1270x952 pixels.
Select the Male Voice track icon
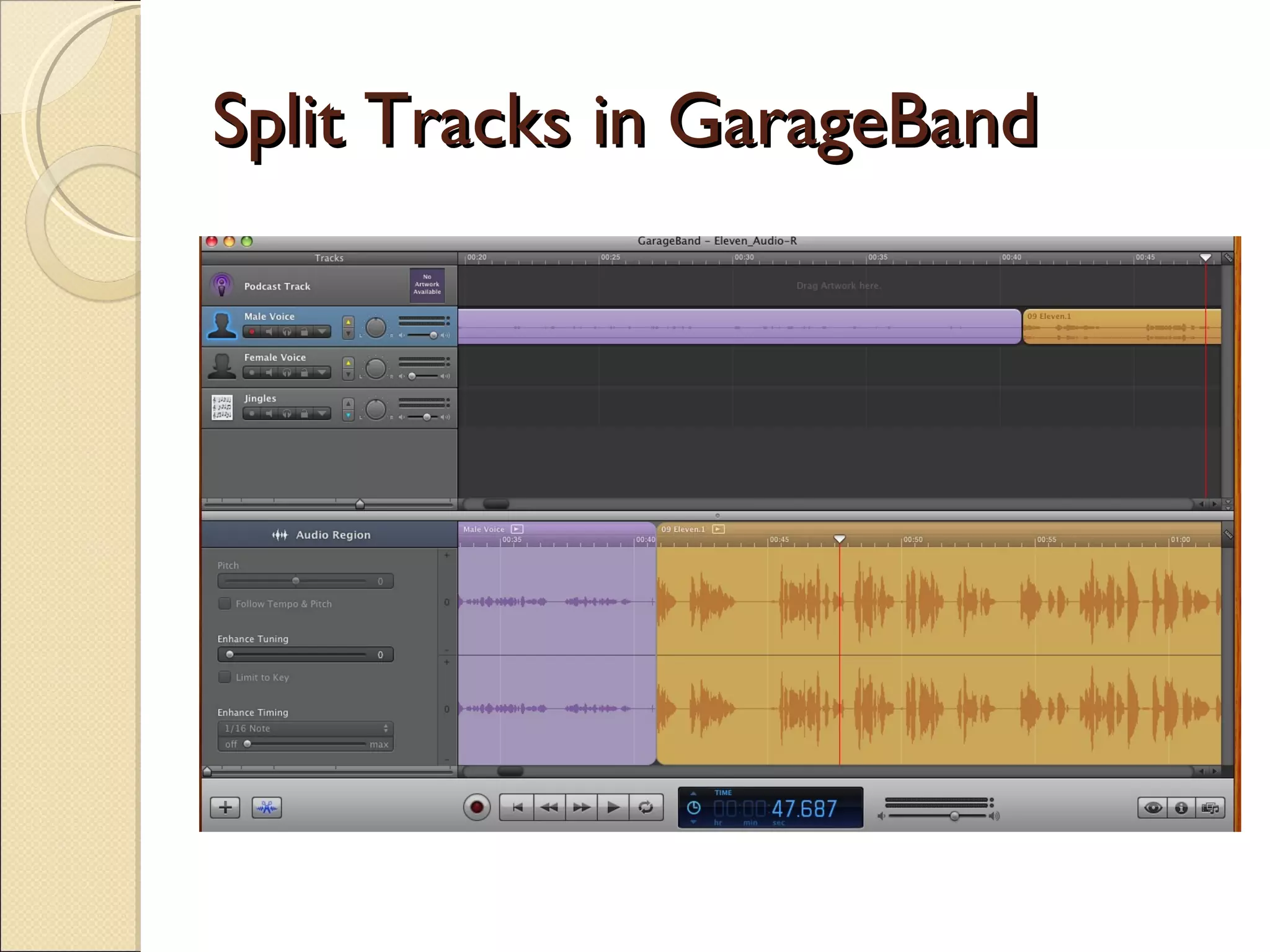click(x=222, y=325)
